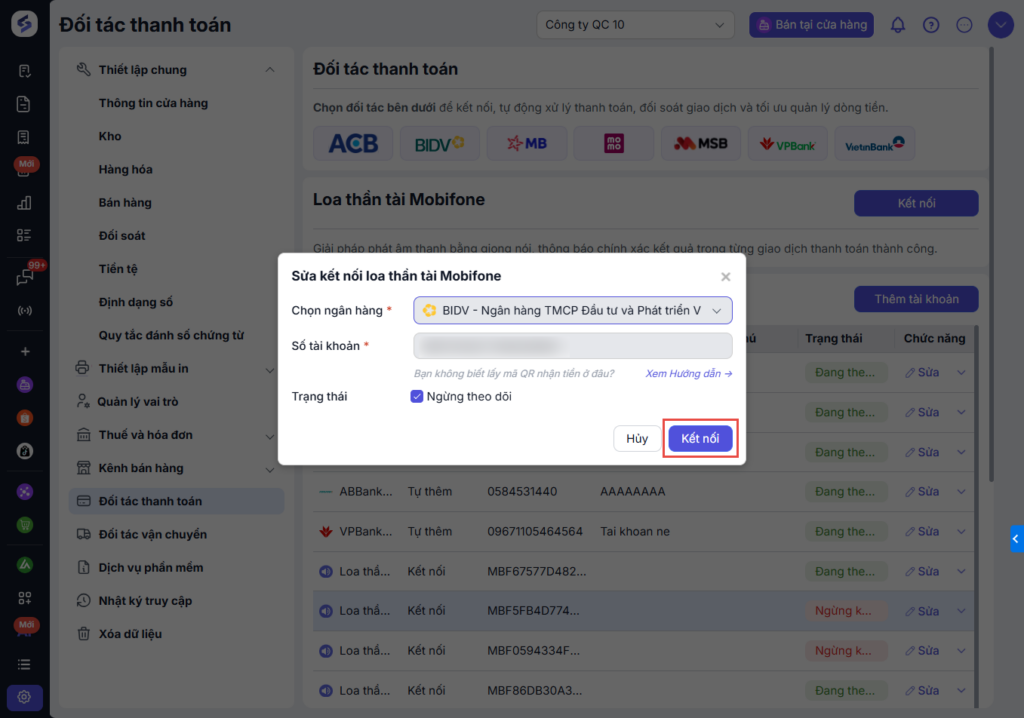This screenshot has width=1024, height=718.
Task: Click the settings gear in left sidebar
Action: (x=25, y=697)
